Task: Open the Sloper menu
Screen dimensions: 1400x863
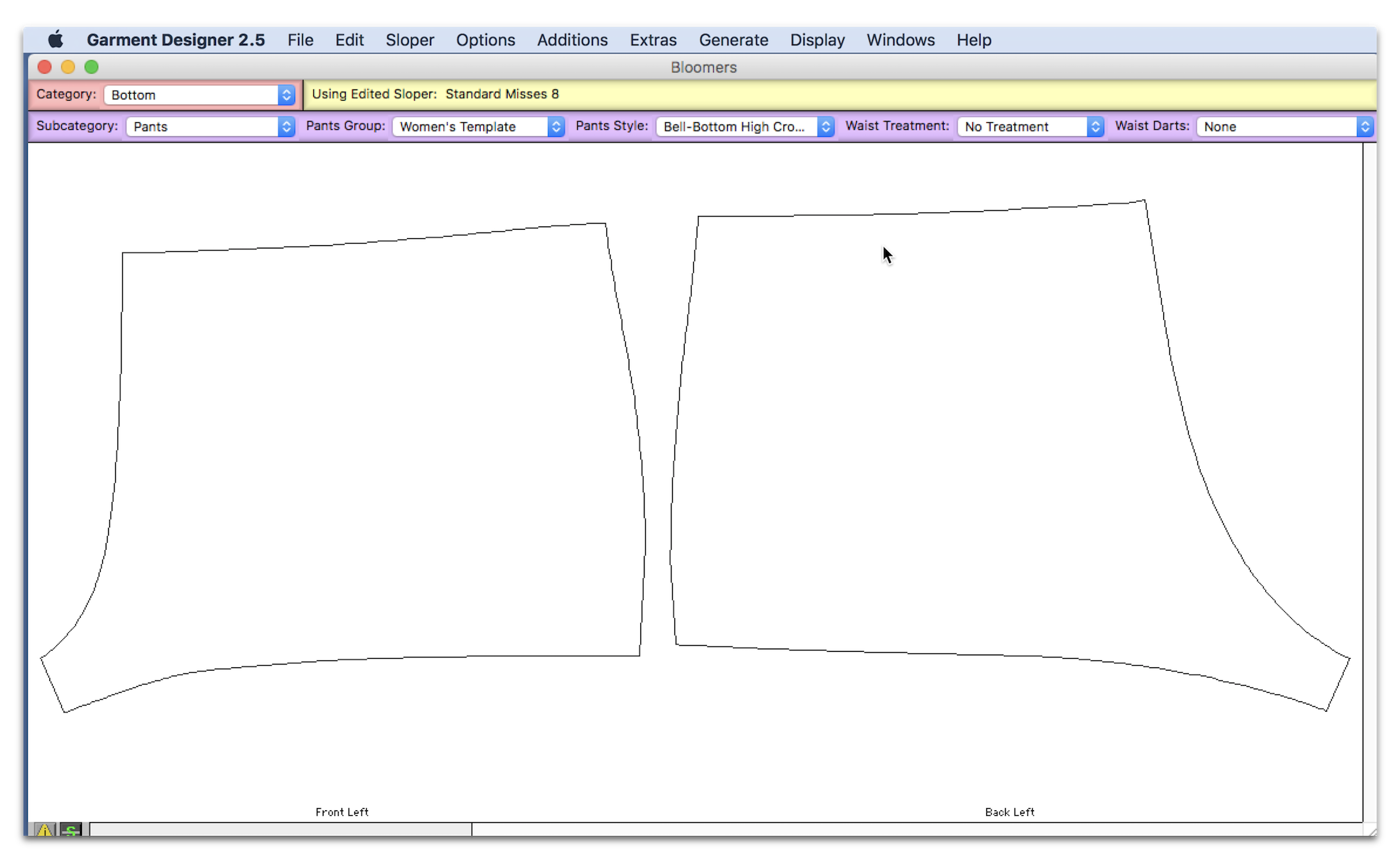Action: 410,40
